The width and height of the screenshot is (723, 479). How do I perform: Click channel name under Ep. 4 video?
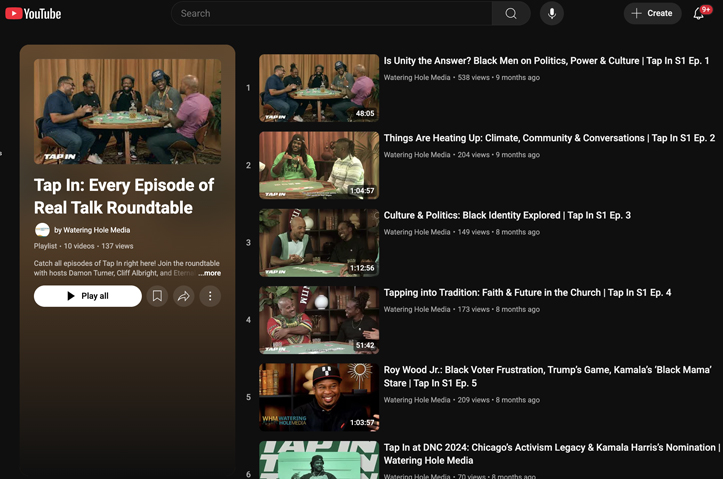[417, 309]
